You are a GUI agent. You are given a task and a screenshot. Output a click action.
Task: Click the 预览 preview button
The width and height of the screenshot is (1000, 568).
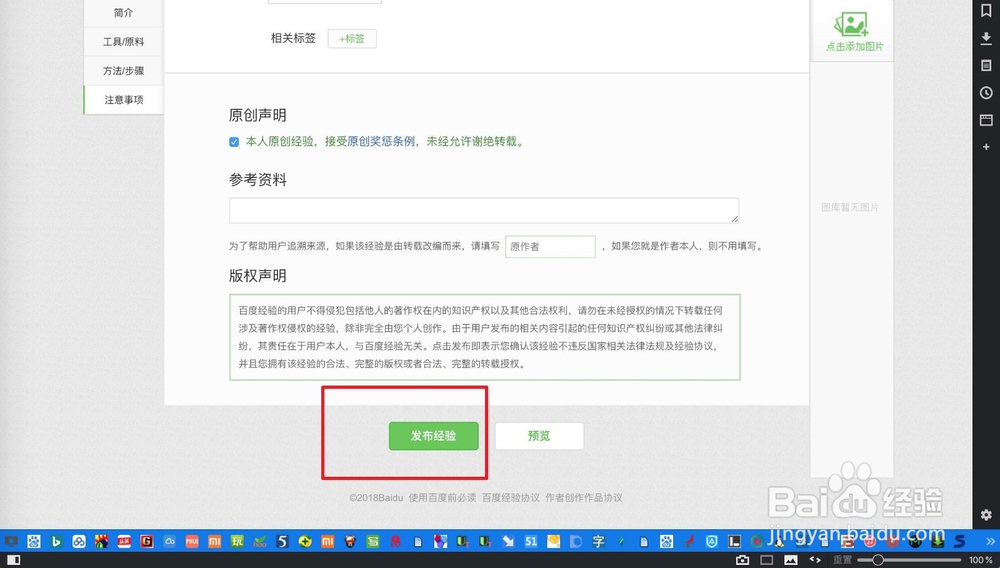click(539, 436)
